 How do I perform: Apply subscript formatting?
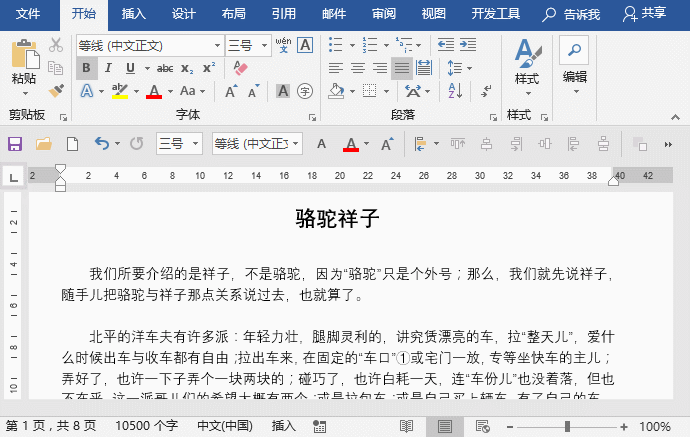188,68
